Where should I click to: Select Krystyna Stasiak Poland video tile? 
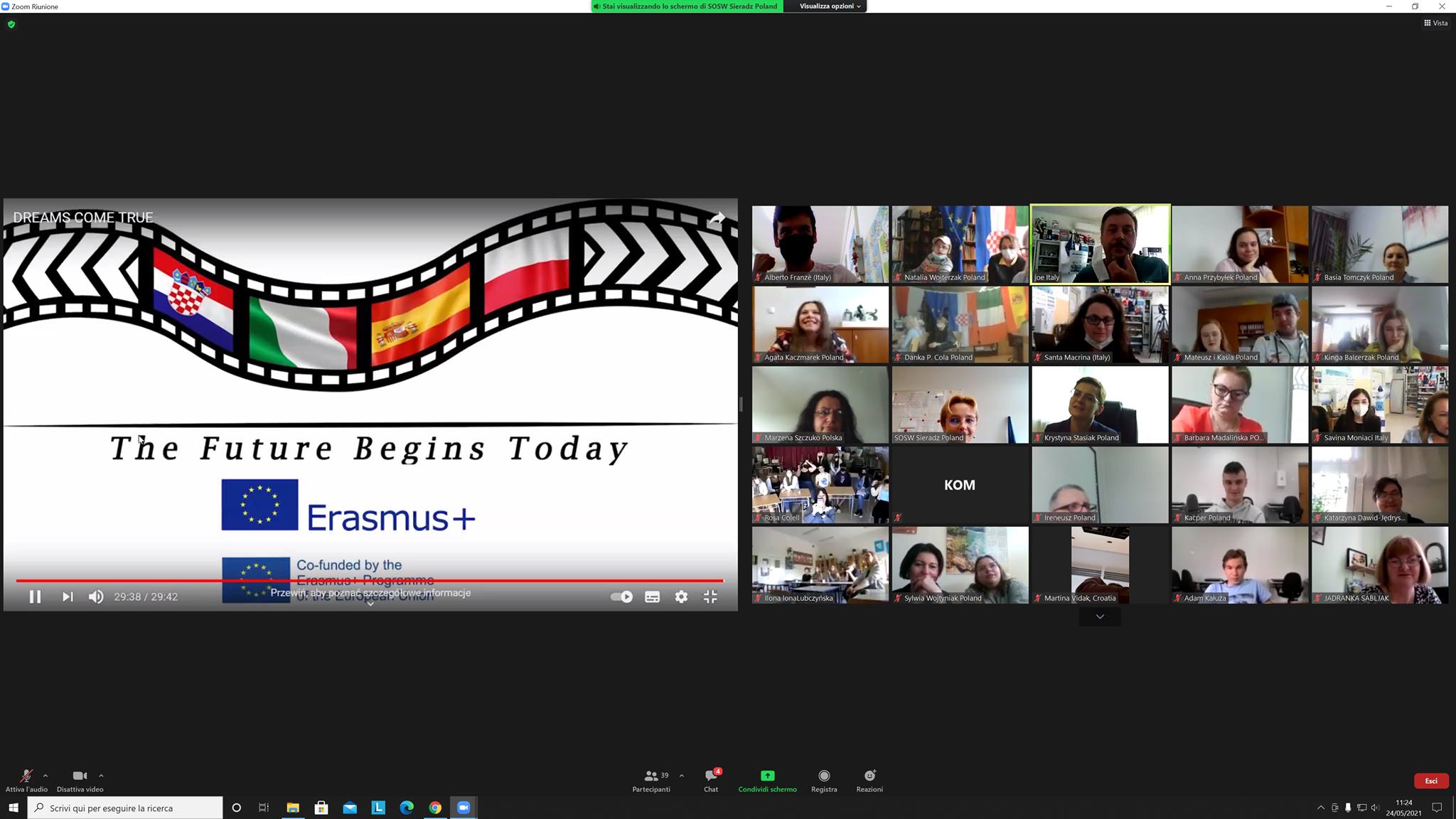tap(1100, 405)
